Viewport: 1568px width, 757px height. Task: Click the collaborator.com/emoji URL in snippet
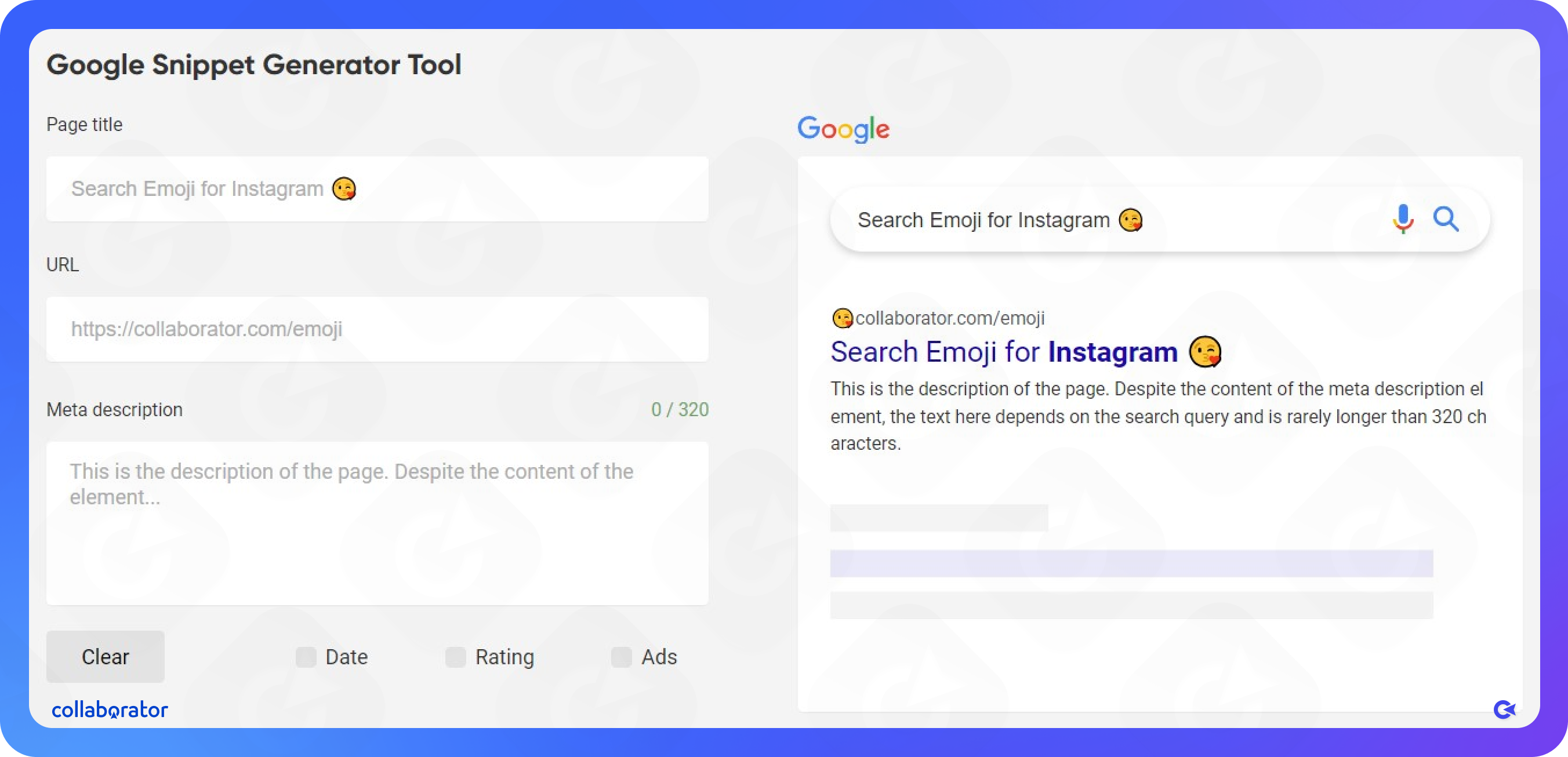950,318
